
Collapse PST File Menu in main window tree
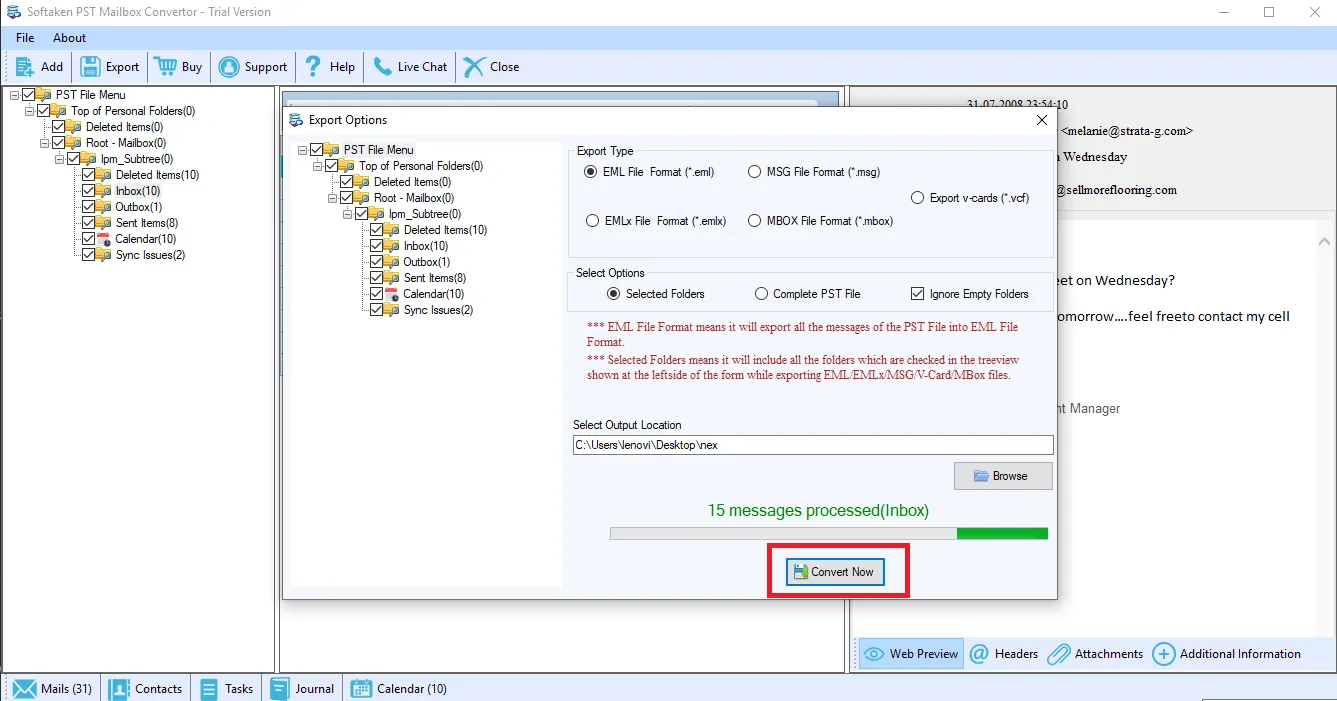tap(14, 95)
